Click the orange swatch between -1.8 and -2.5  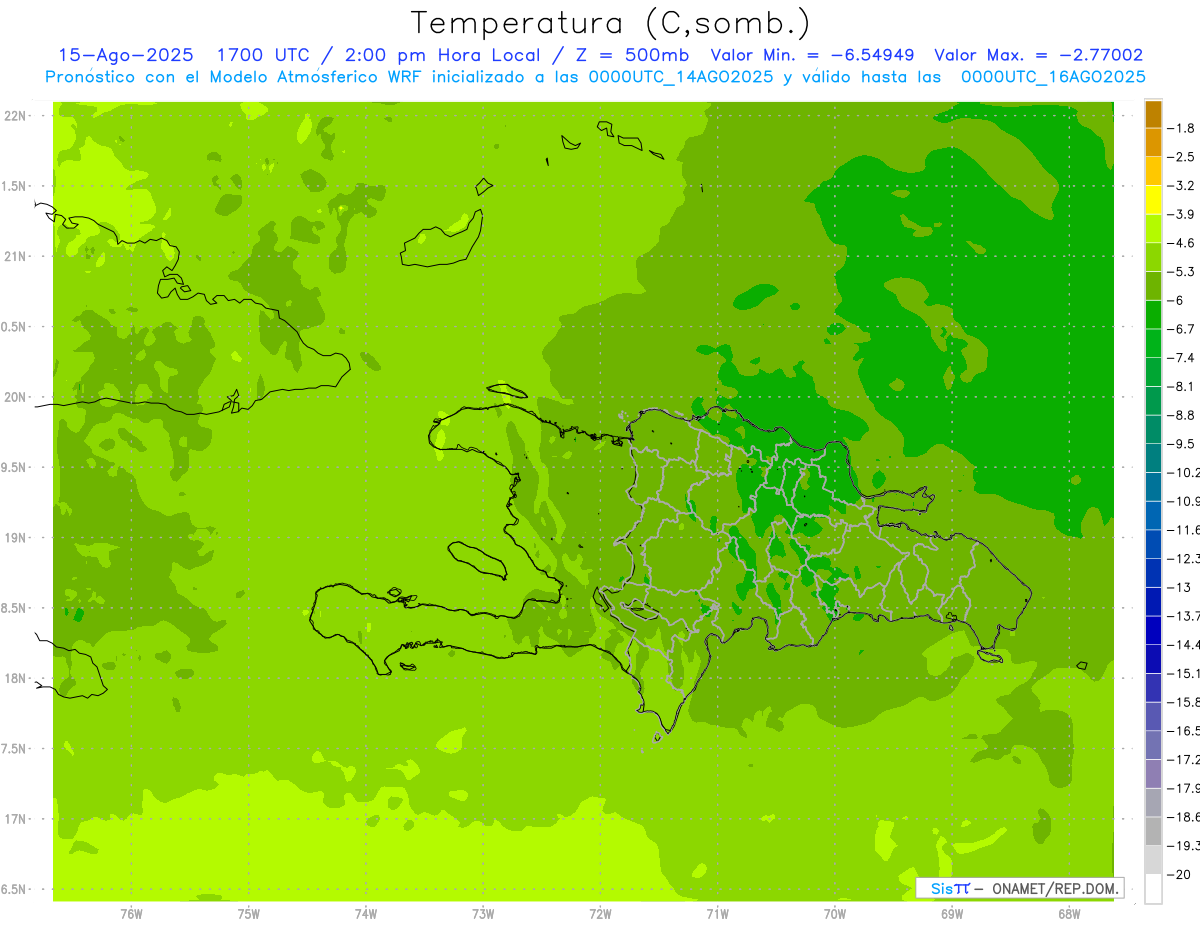[x=1153, y=142]
